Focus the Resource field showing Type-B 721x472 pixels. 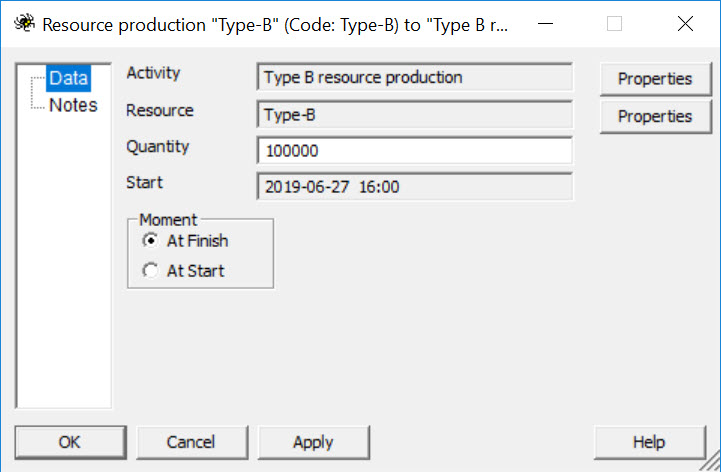[x=414, y=115]
